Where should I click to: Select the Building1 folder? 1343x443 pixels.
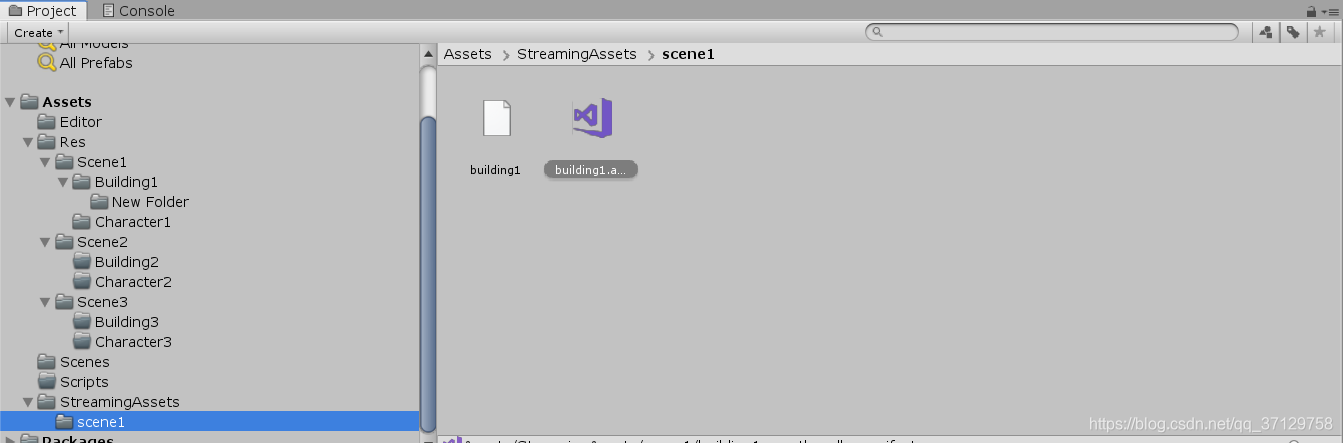pyautogui.click(x=126, y=182)
